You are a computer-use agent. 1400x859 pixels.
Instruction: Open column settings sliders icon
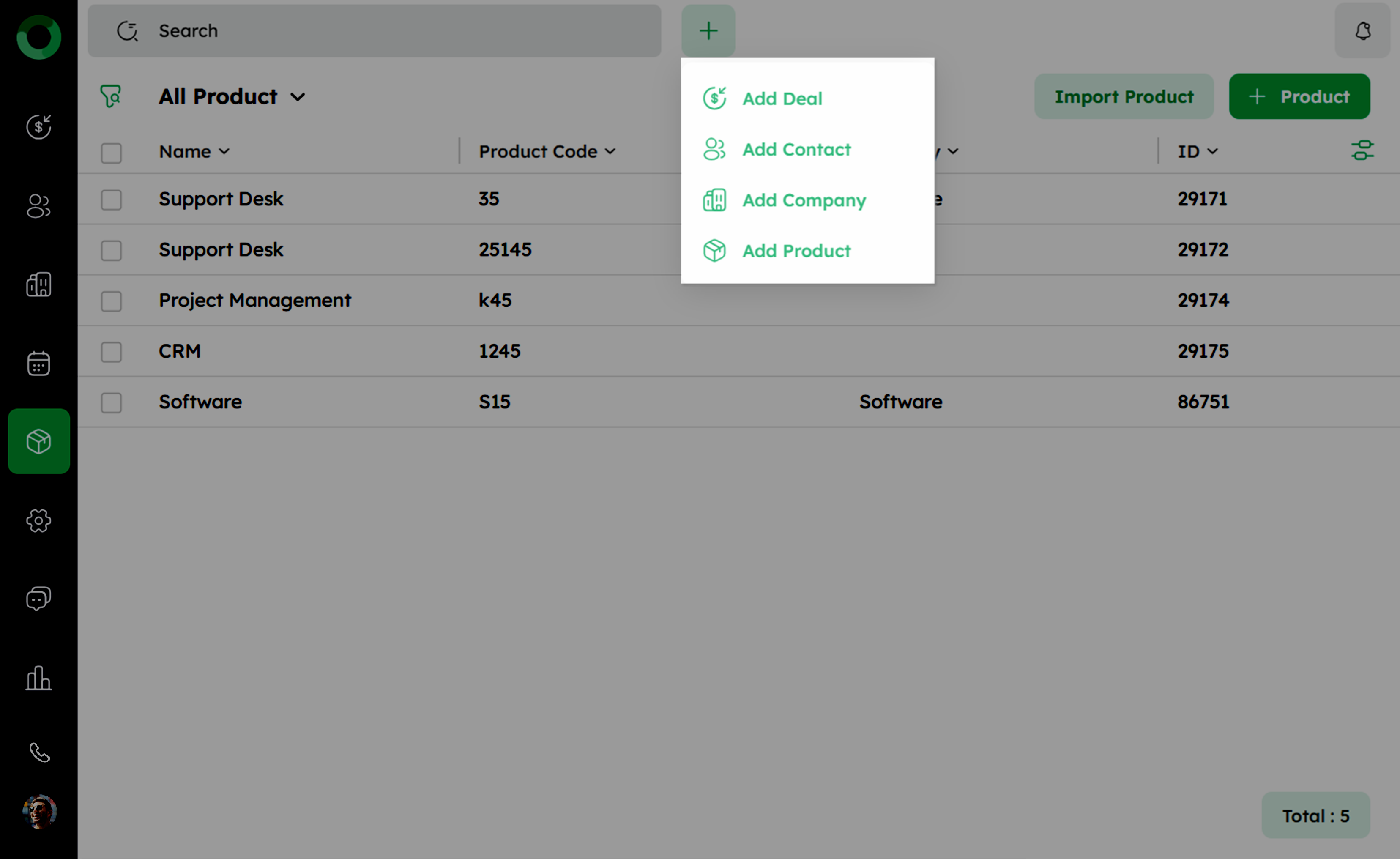point(1362,151)
